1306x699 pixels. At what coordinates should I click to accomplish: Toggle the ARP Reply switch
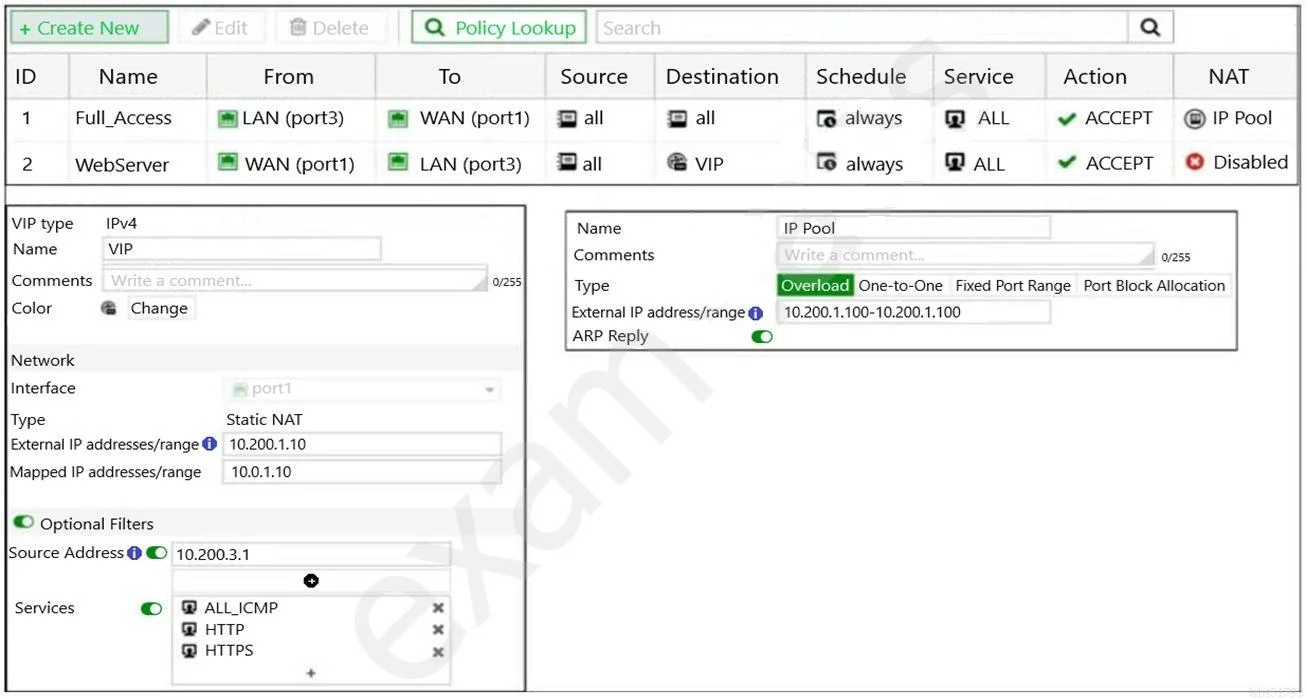(762, 337)
